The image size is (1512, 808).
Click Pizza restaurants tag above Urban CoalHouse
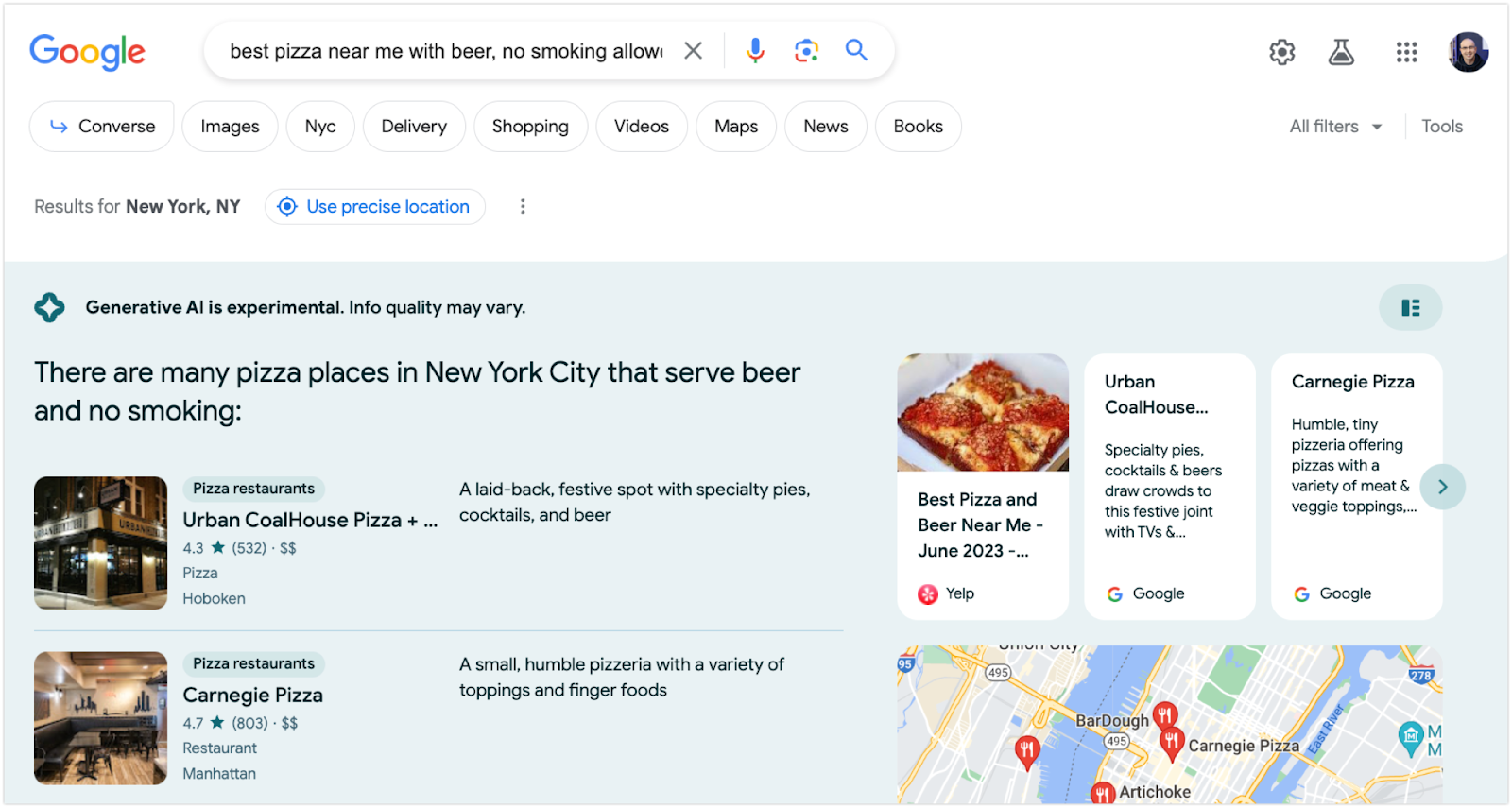pyautogui.click(x=253, y=489)
